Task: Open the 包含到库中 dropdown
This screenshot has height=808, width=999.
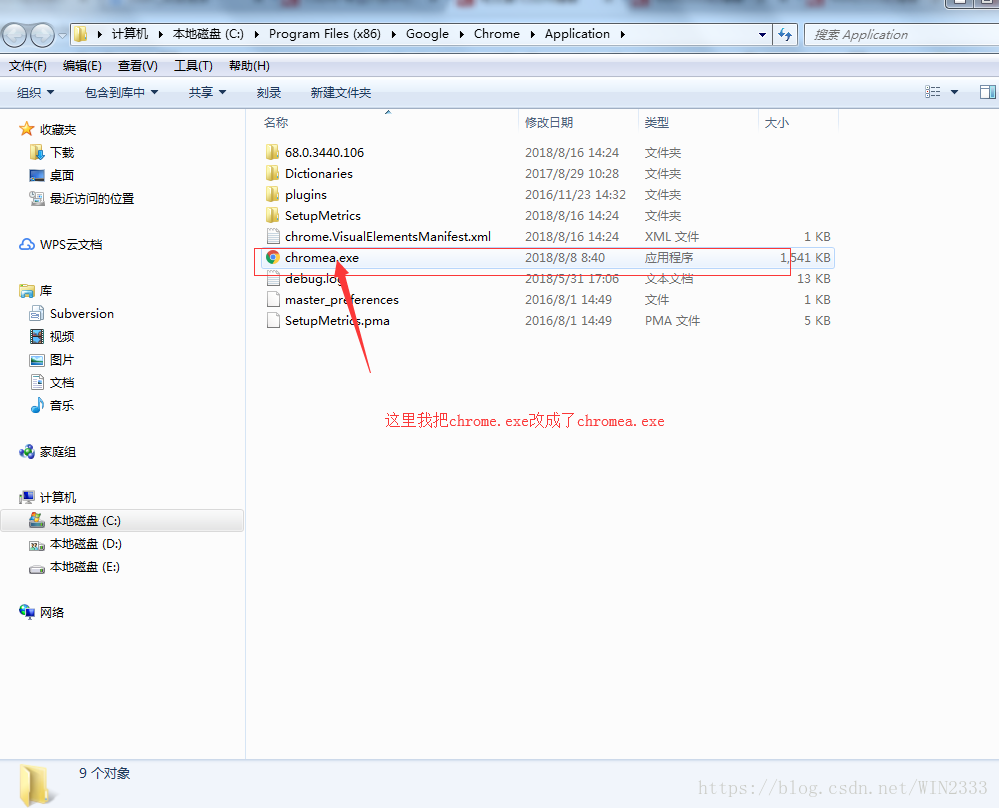Action: point(121,92)
